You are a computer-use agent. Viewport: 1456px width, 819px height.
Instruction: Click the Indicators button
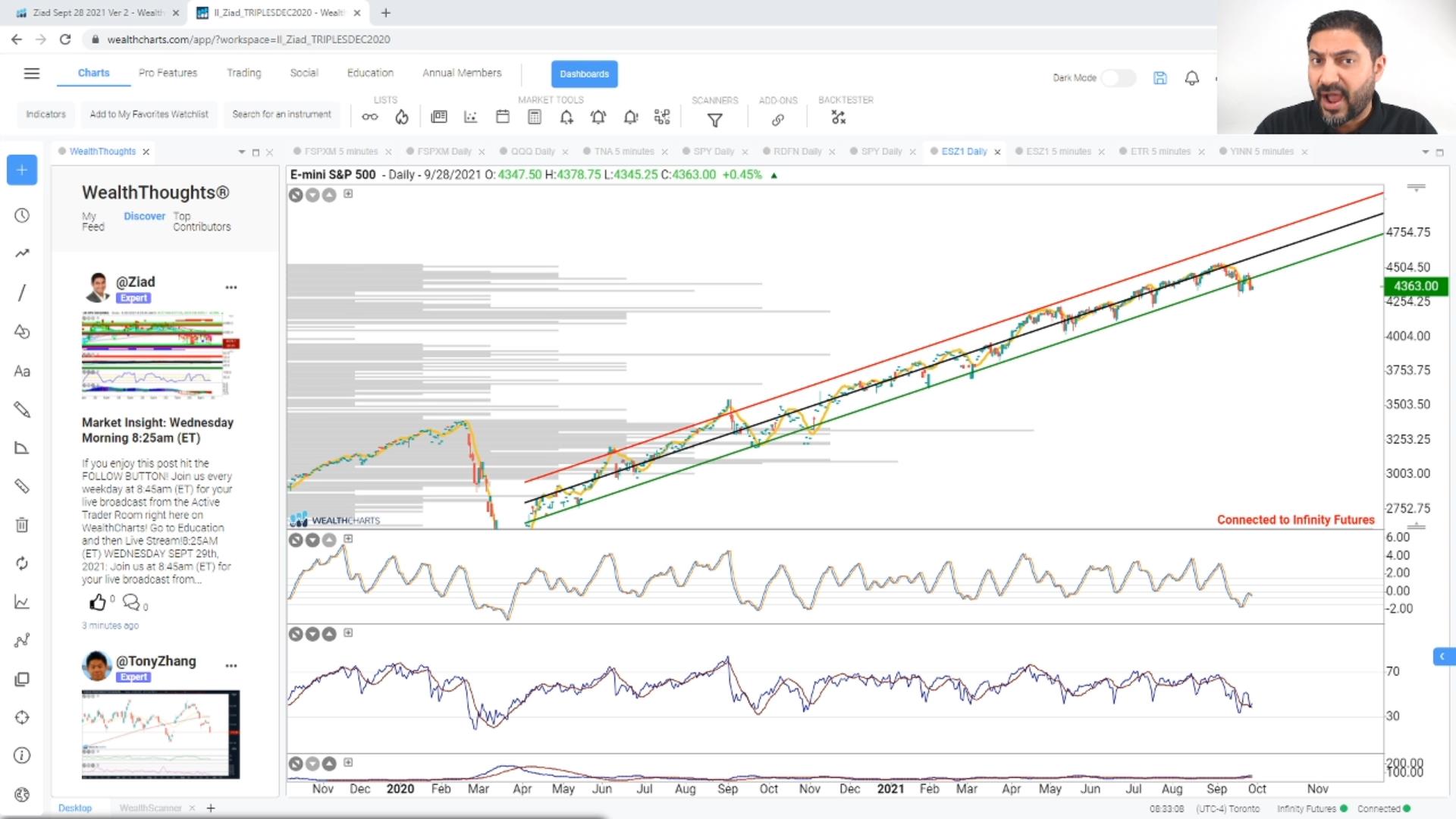pyautogui.click(x=46, y=115)
